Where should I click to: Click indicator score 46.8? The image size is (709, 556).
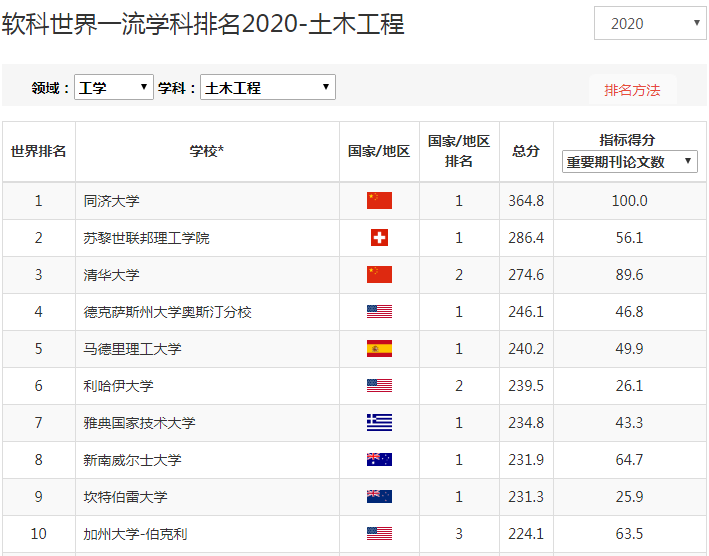click(x=629, y=312)
